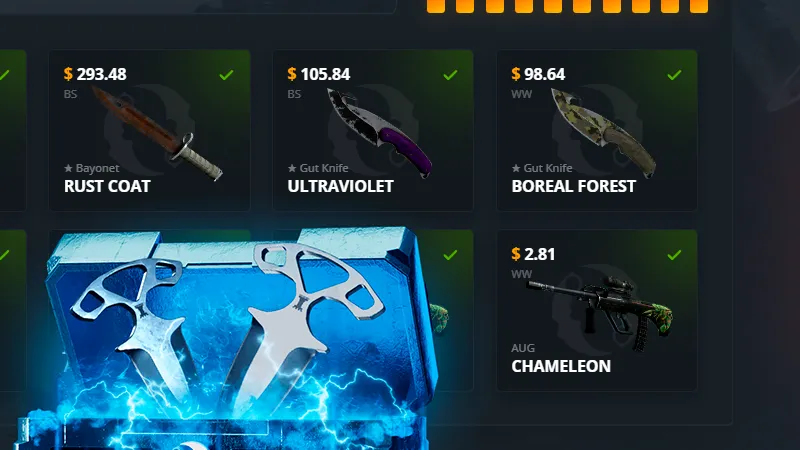Click the BOREAL FOREST skin name
Screen dimensions: 800x450
(573, 186)
